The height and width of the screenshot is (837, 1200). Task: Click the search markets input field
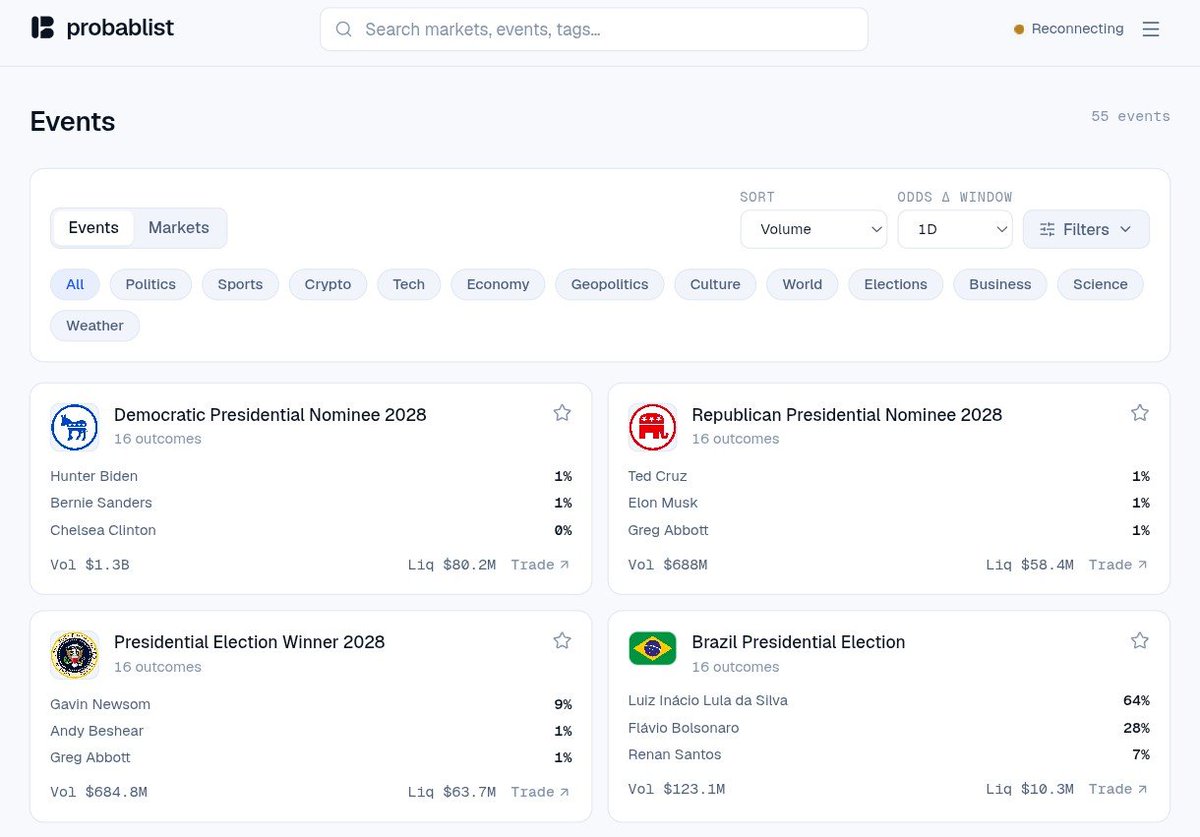pos(594,29)
